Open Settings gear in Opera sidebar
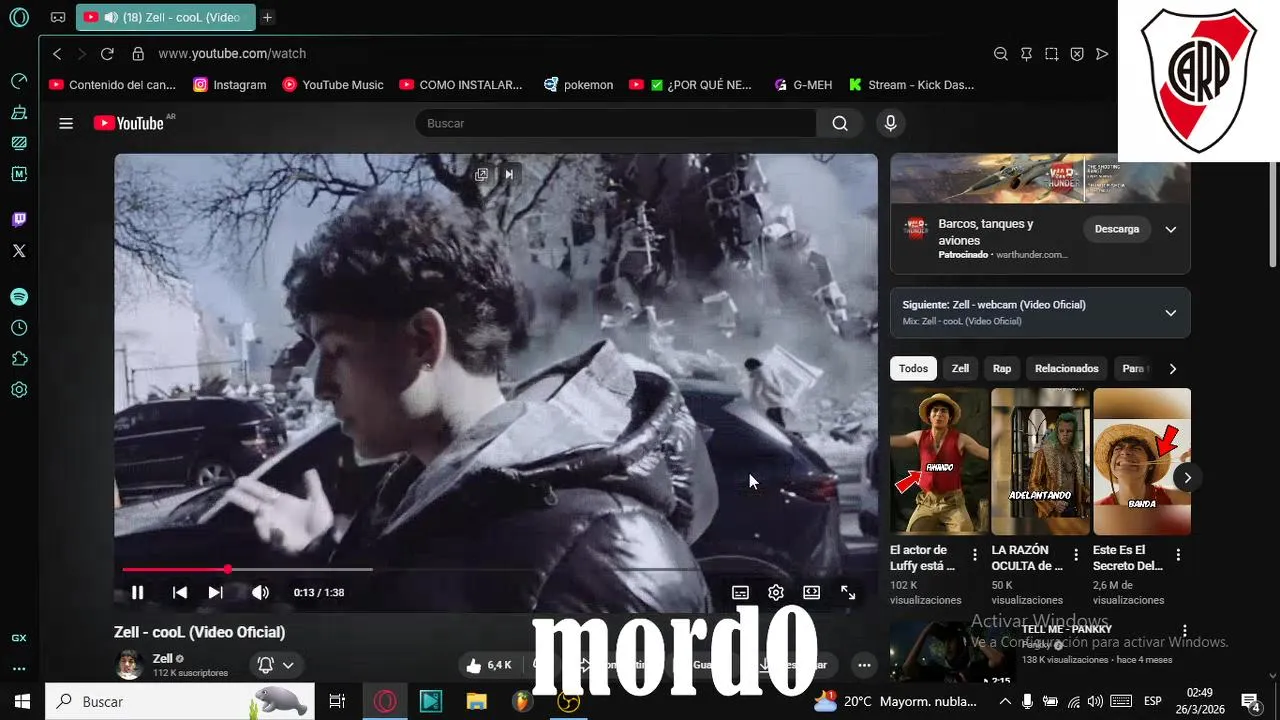This screenshot has width=1280, height=720. click(19, 390)
